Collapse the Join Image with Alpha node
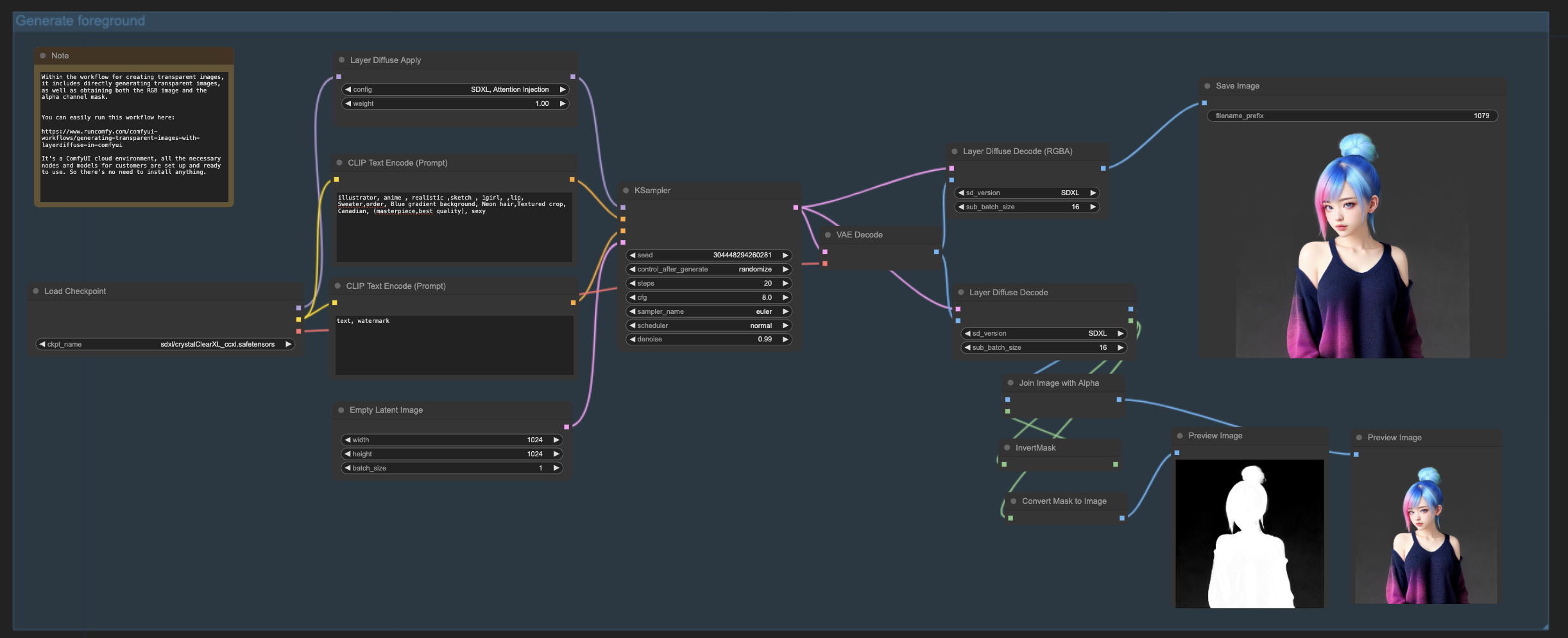This screenshot has width=1568, height=638. coord(1010,383)
